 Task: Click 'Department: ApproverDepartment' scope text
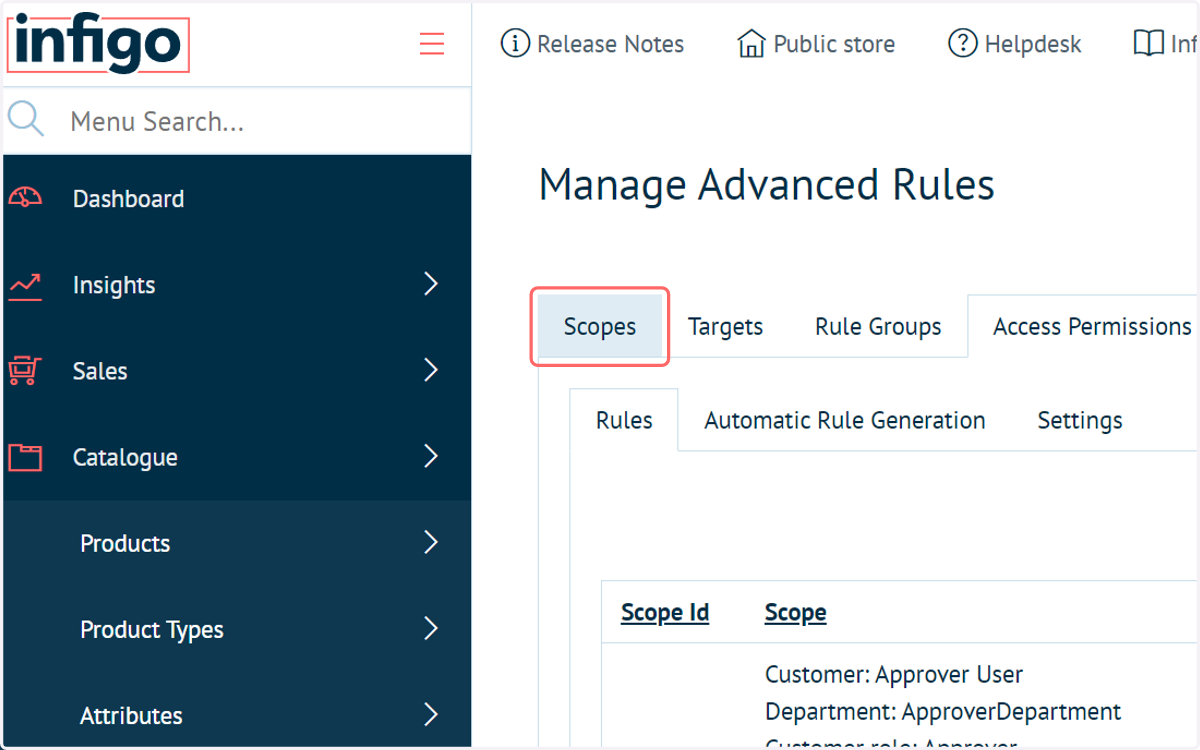(x=943, y=711)
